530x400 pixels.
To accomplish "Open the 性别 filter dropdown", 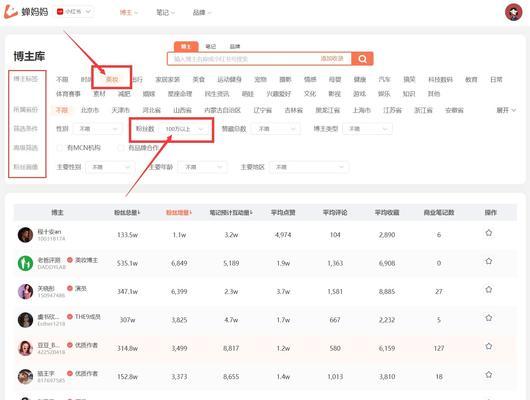I will [x=98, y=129].
